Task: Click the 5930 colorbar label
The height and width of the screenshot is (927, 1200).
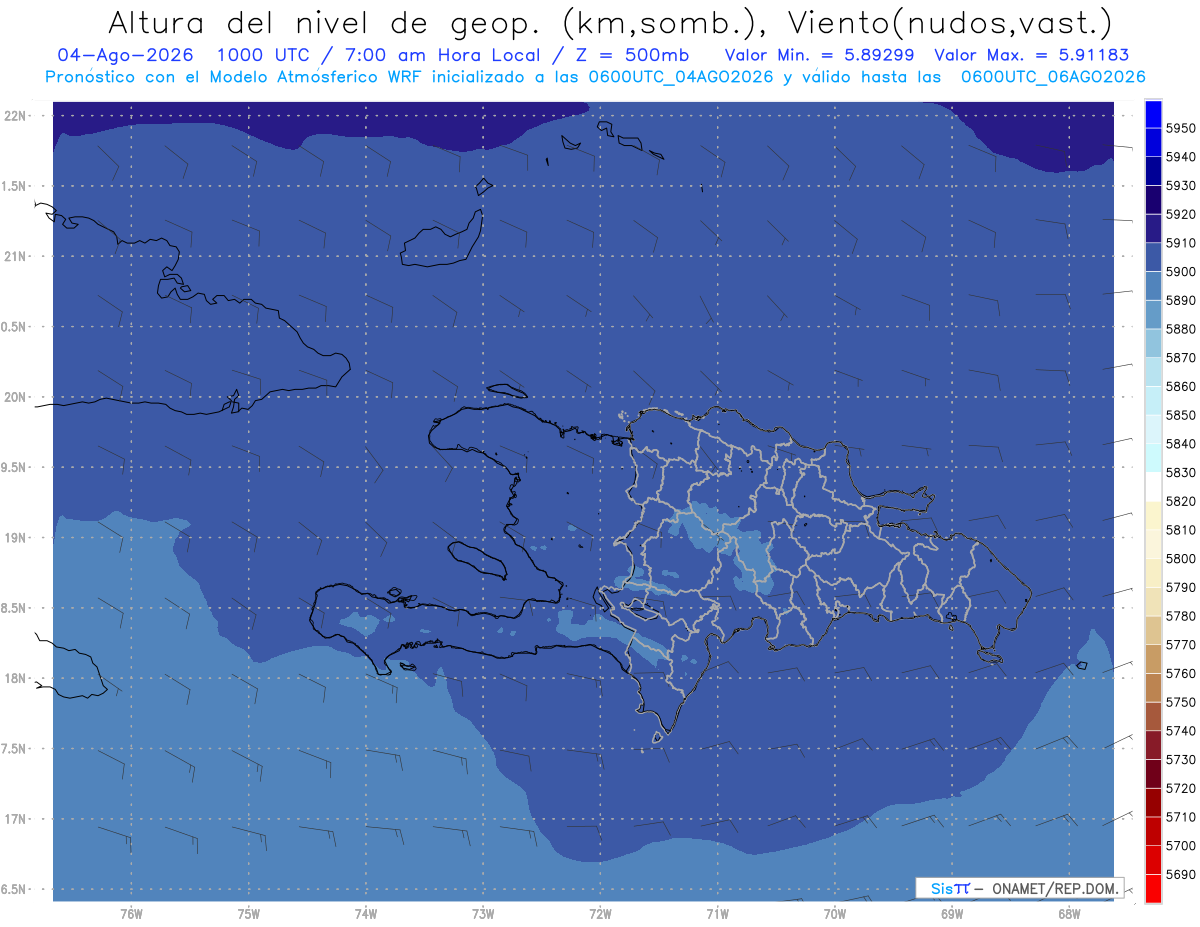Action: [x=1180, y=185]
